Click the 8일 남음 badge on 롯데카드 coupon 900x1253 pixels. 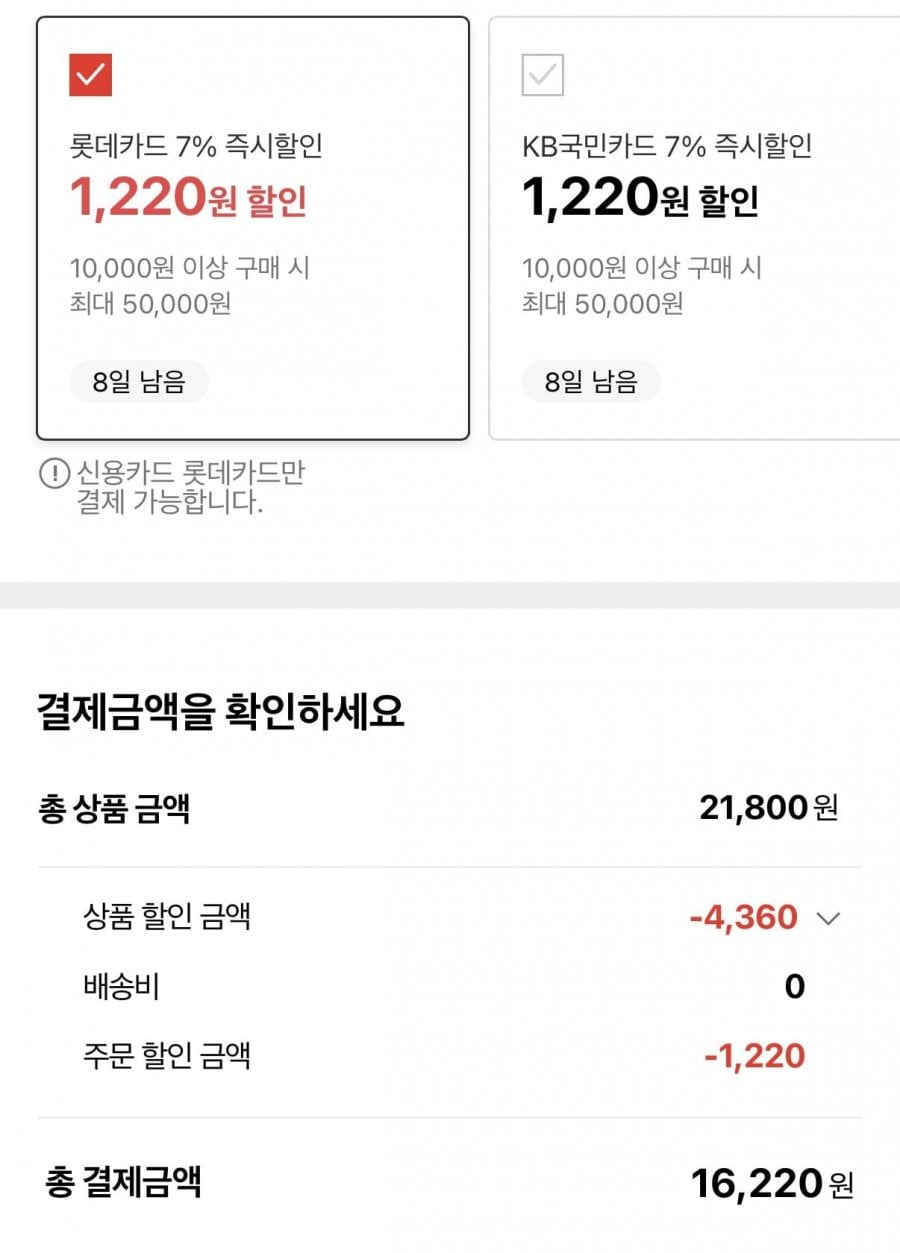pyautogui.click(x=139, y=382)
